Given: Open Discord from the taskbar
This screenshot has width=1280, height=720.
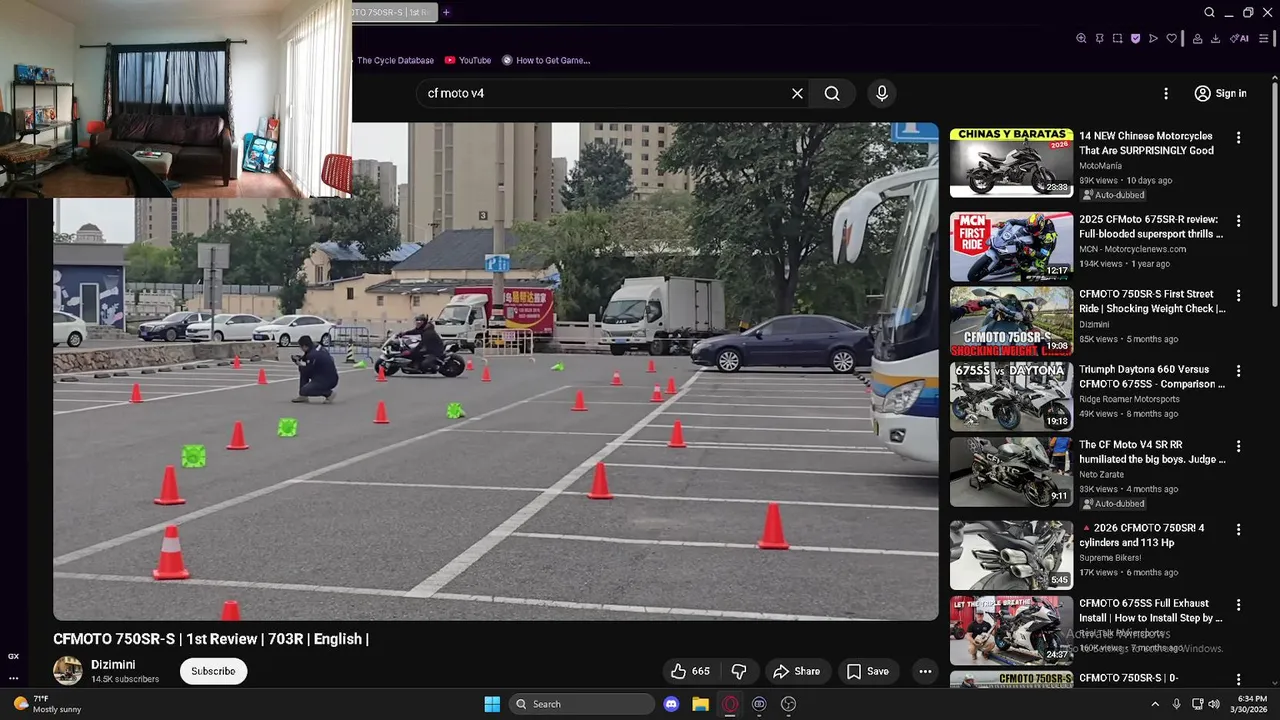Looking at the screenshot, I should (671, 704).
